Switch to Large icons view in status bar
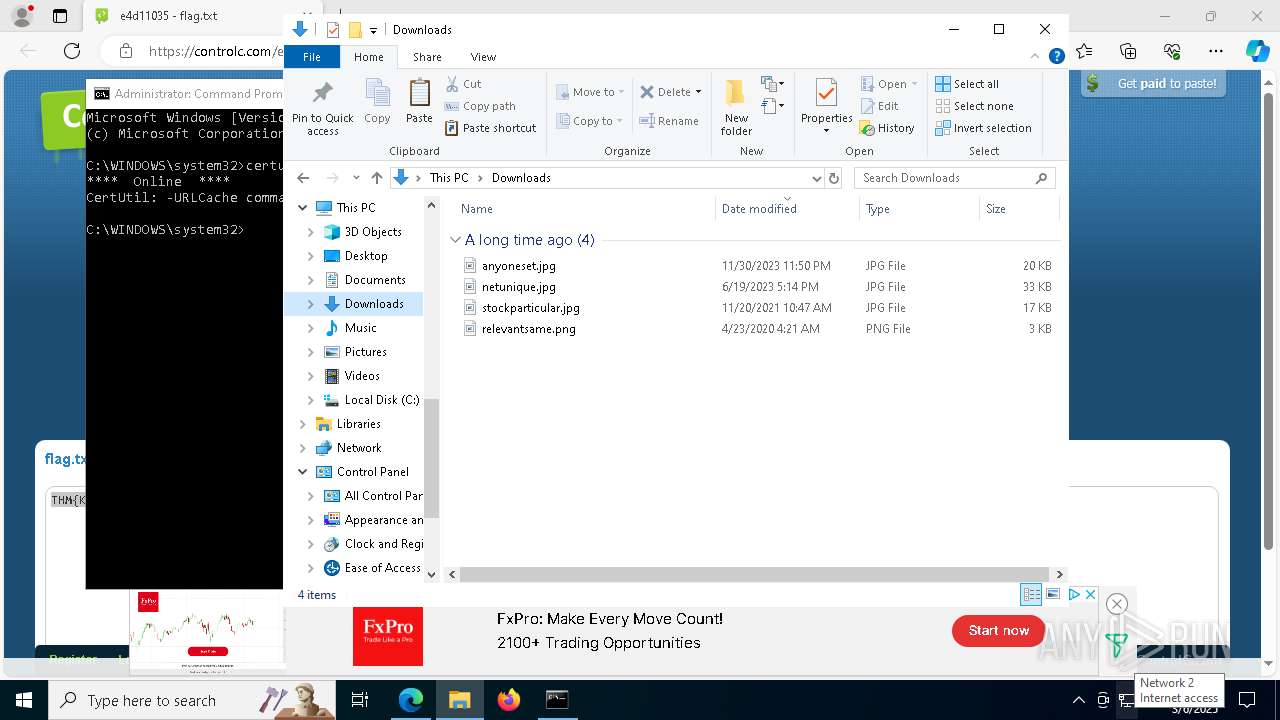Viewport: 1280px width, 720px height. tap(1052, 594)
